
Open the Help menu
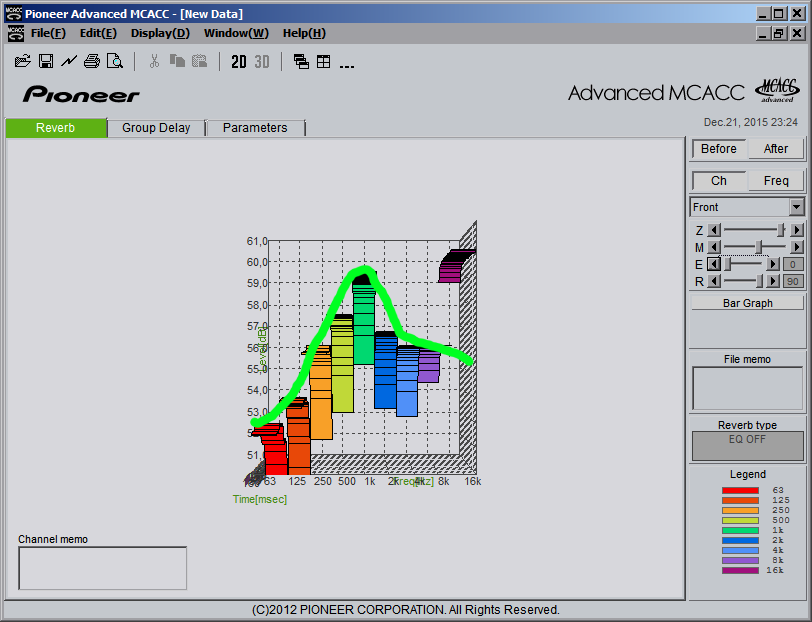tap(304, 33)
